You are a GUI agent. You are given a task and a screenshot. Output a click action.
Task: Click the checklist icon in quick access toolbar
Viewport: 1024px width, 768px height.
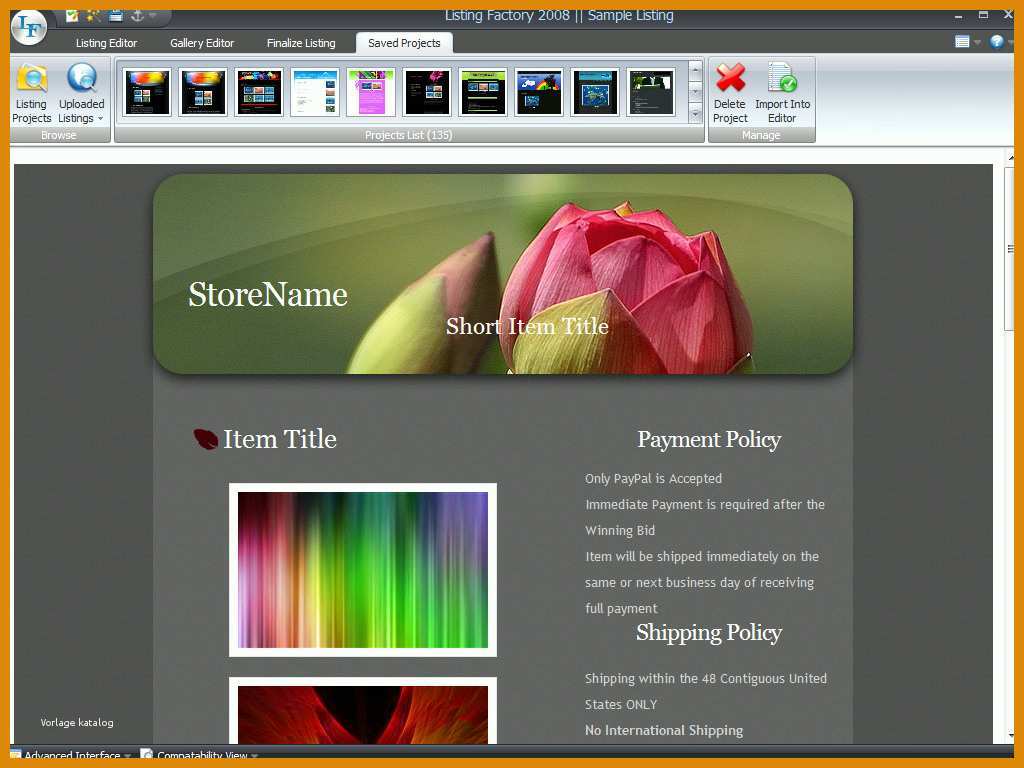72,15
